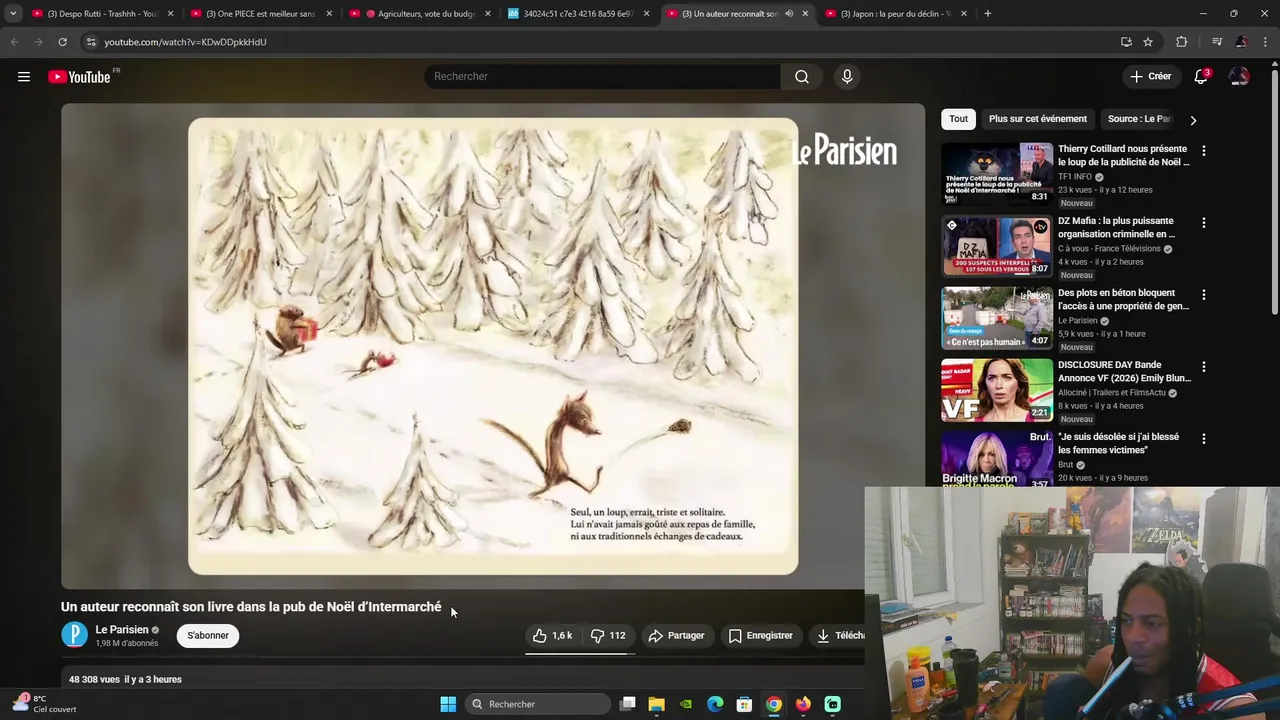
Task: Click the Windows taskbar Rechercher box
Action: pyautogui.click(x=537, y=704)
